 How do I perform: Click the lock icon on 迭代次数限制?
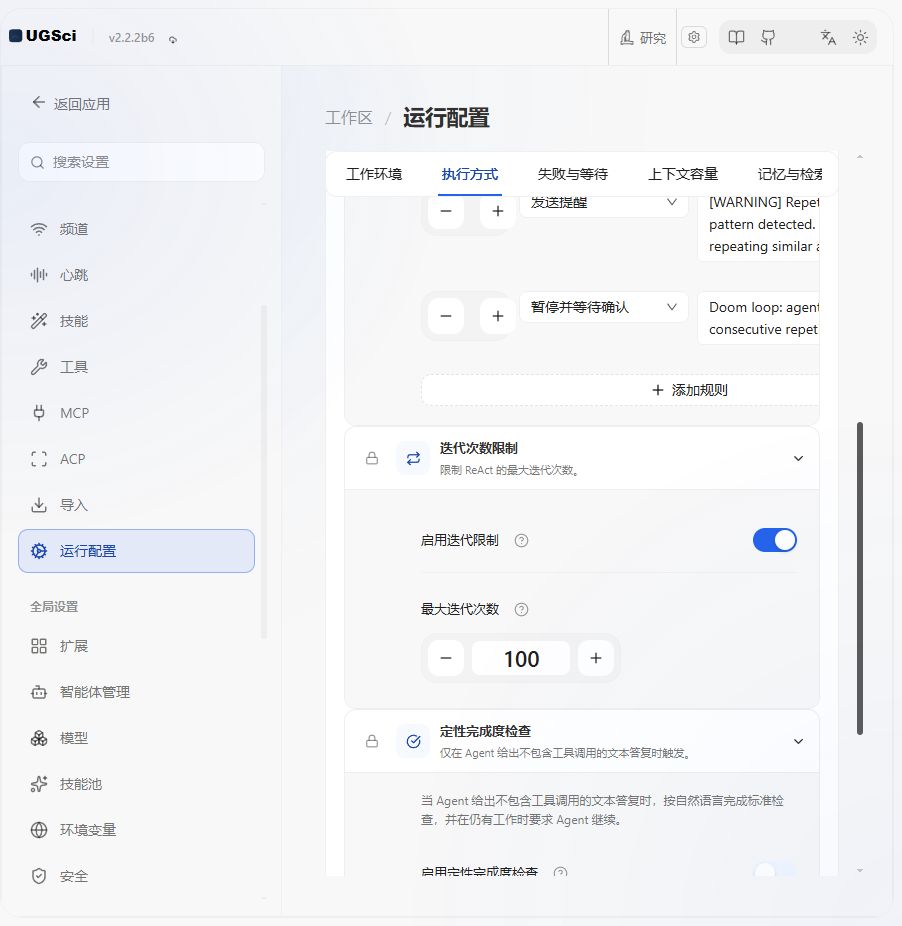[x=372, y=458]
